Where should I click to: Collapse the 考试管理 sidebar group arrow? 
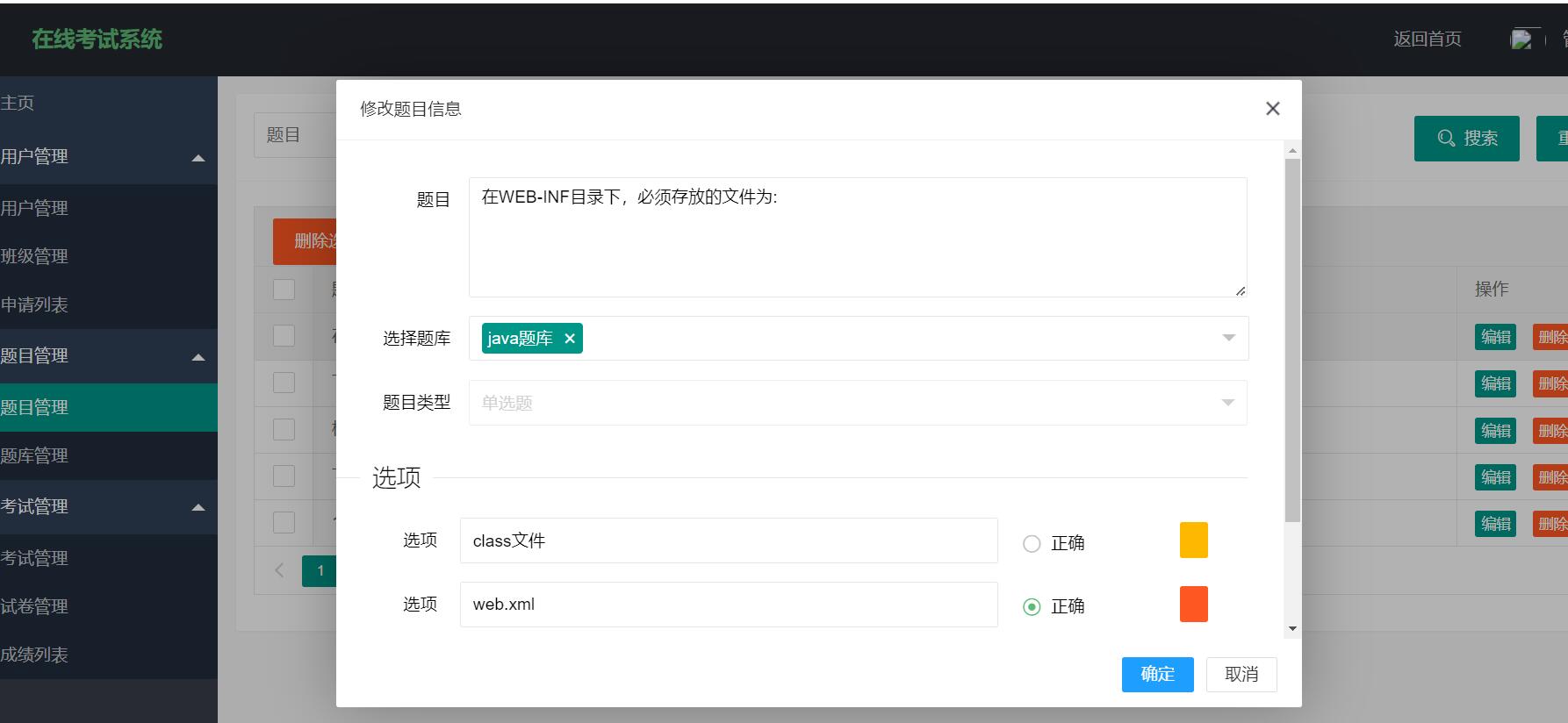[198, 507]
